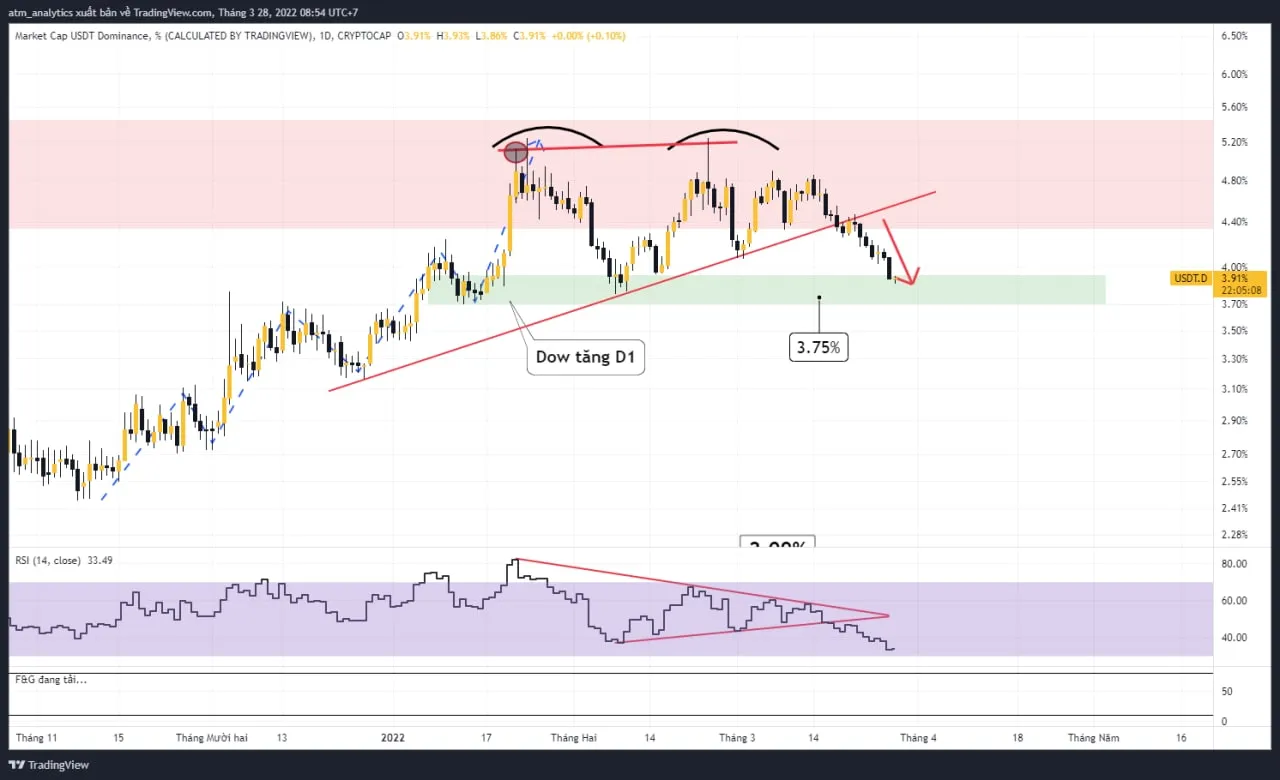
Task: Click the 5.60% price axis label
Action: [1234, 107]
